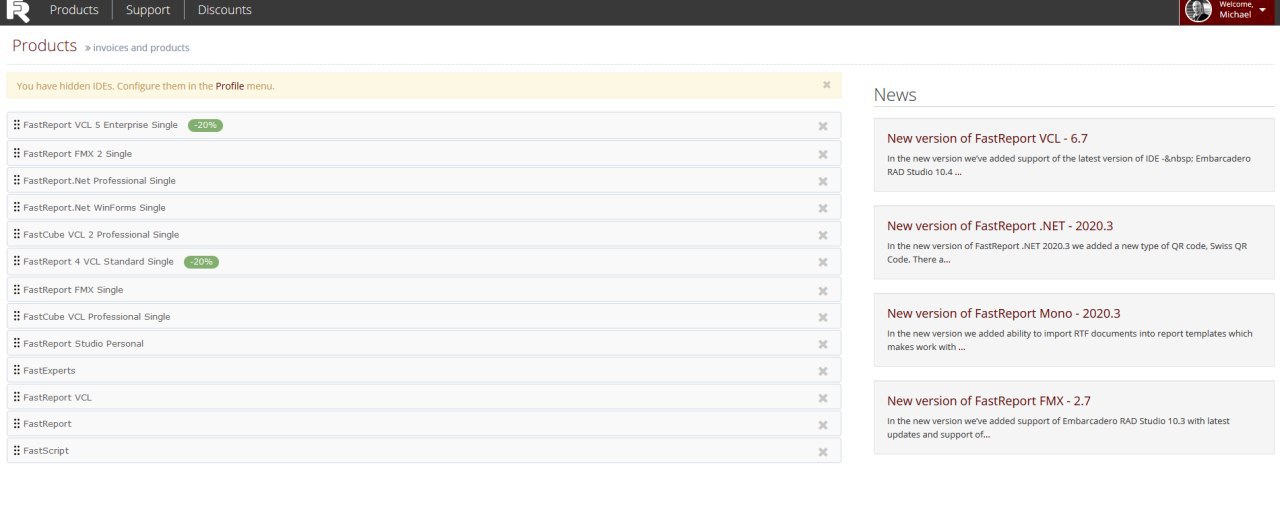Screen dimensions: 1280x517
Task: Grab drag handle of FastReport FMX 2 Single
Action: tap(17, 154)
